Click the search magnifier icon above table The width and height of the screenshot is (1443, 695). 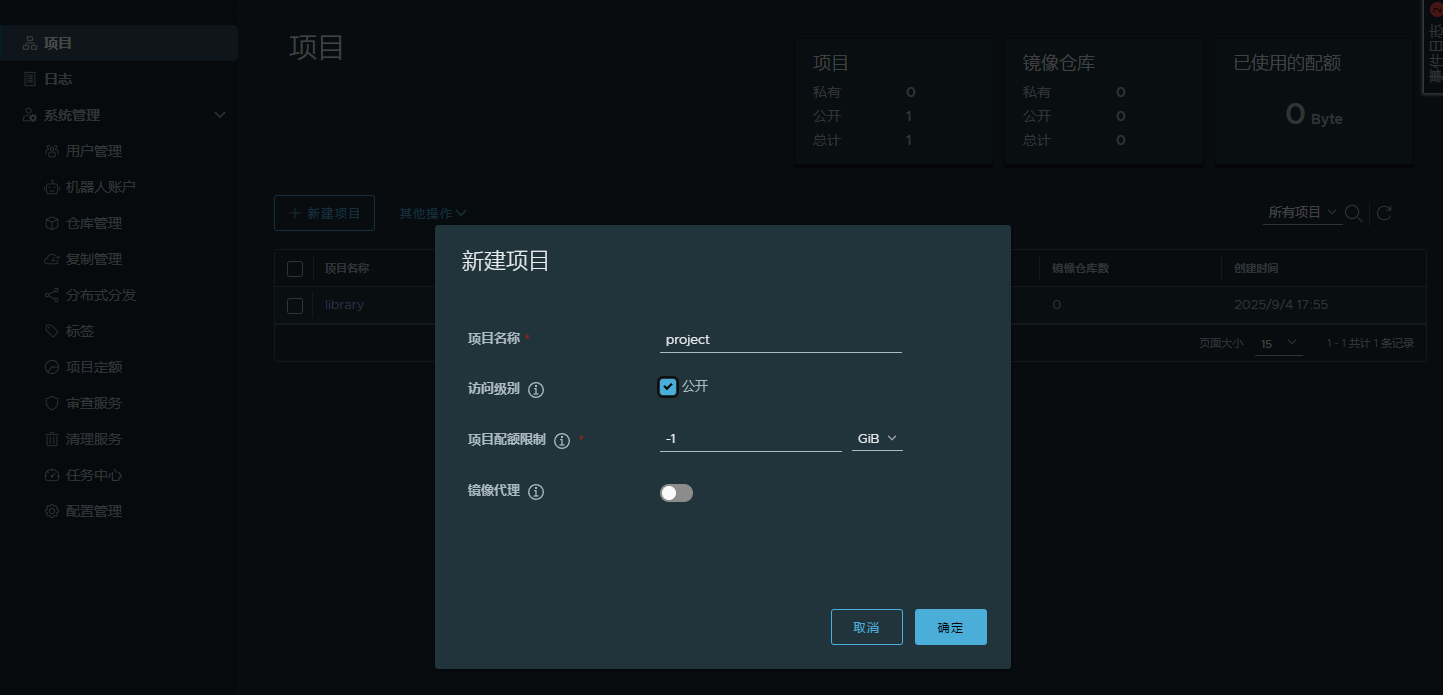point(1353,213)
